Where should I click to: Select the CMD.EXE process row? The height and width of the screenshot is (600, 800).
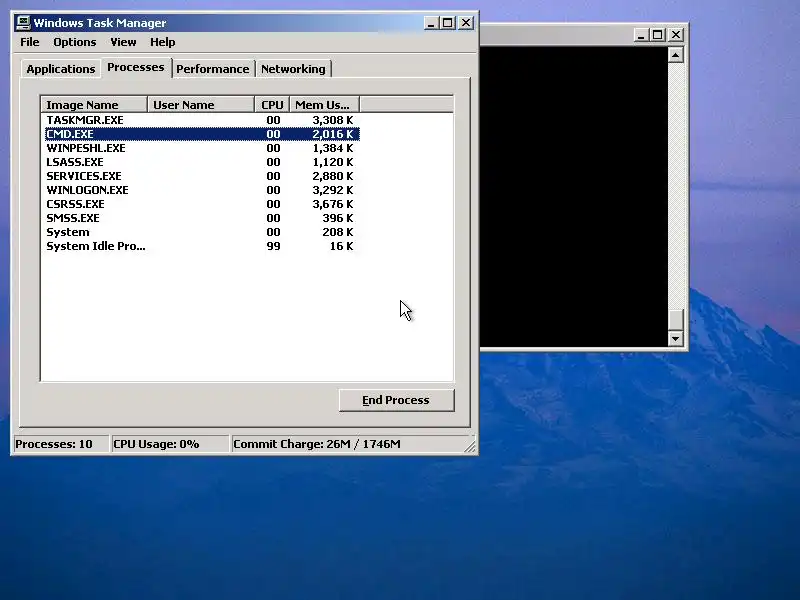pos(202,134)
